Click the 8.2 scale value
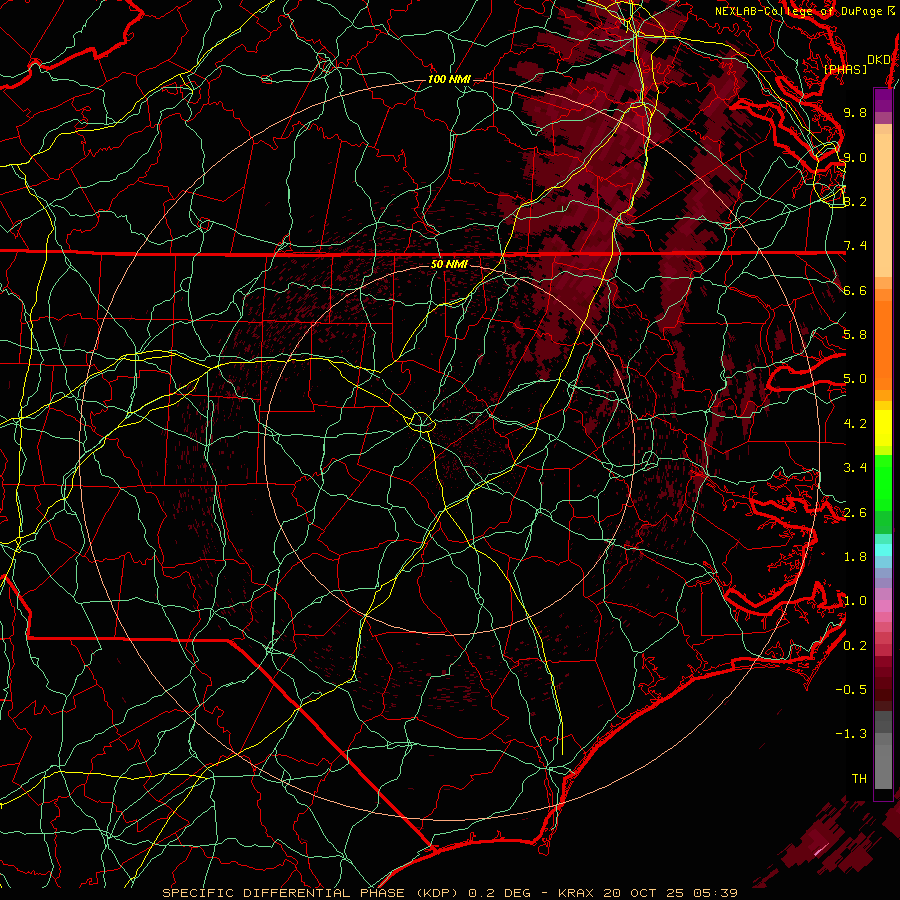Screen dimensions: 900x900 [x=855, y=201]
